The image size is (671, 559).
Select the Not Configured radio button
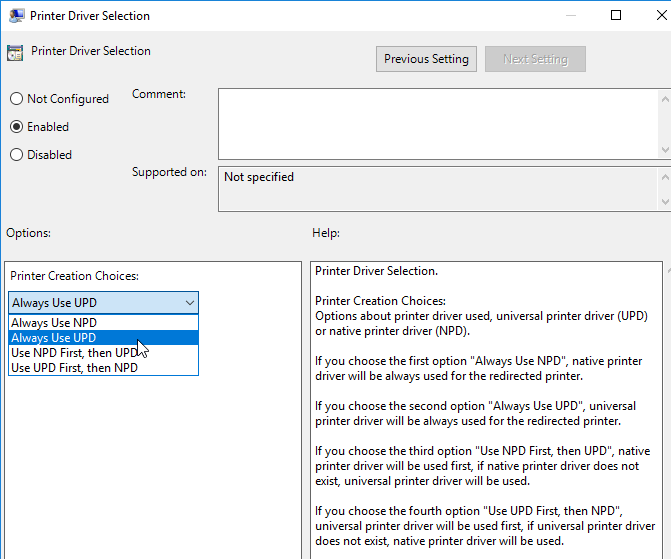16,99
